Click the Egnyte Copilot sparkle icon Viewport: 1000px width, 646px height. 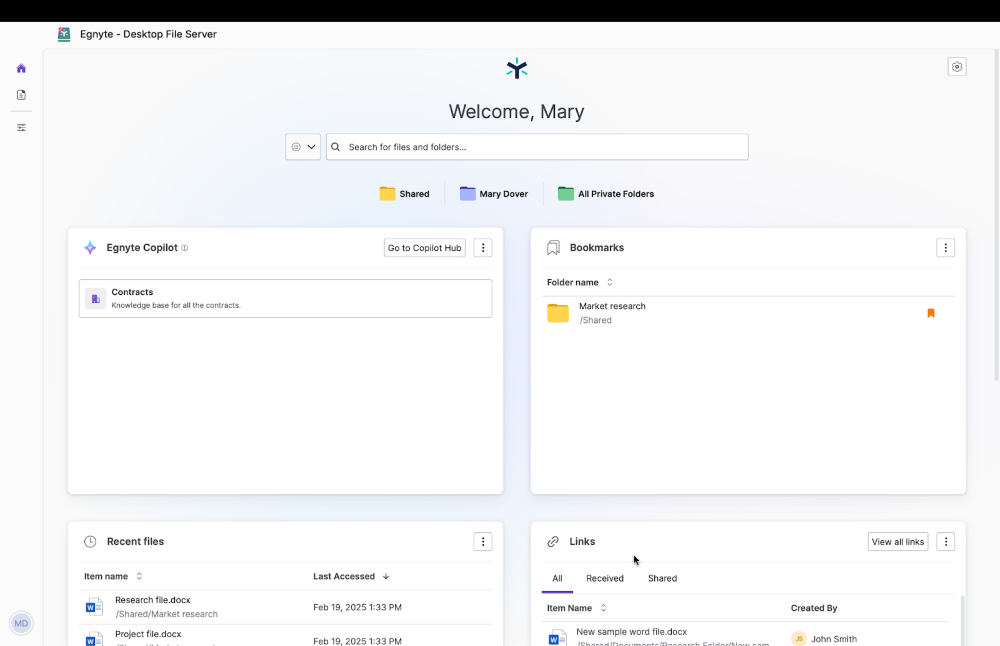pos(90,248)
